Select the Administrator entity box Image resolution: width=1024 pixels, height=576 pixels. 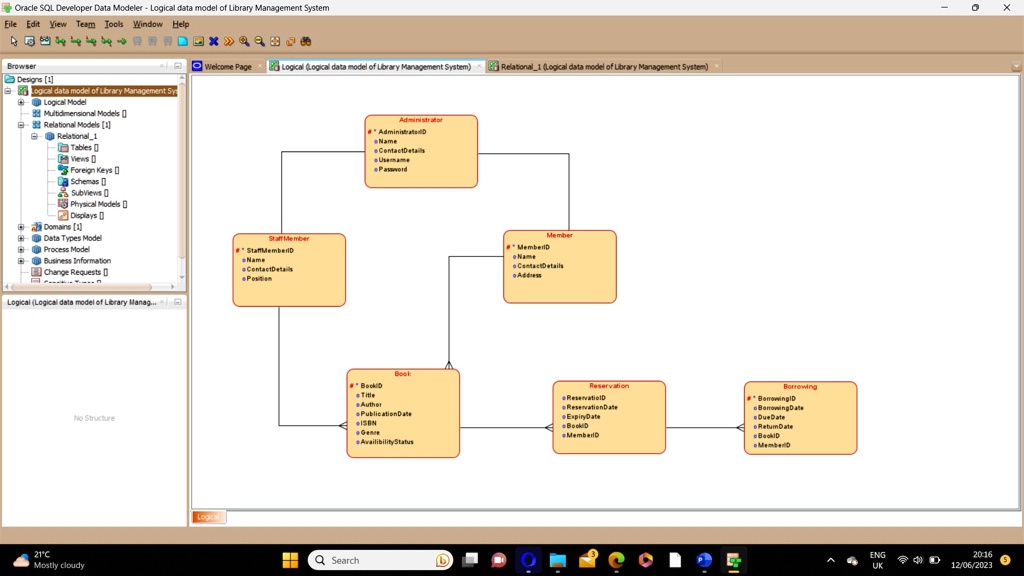[x=420, y=150]
